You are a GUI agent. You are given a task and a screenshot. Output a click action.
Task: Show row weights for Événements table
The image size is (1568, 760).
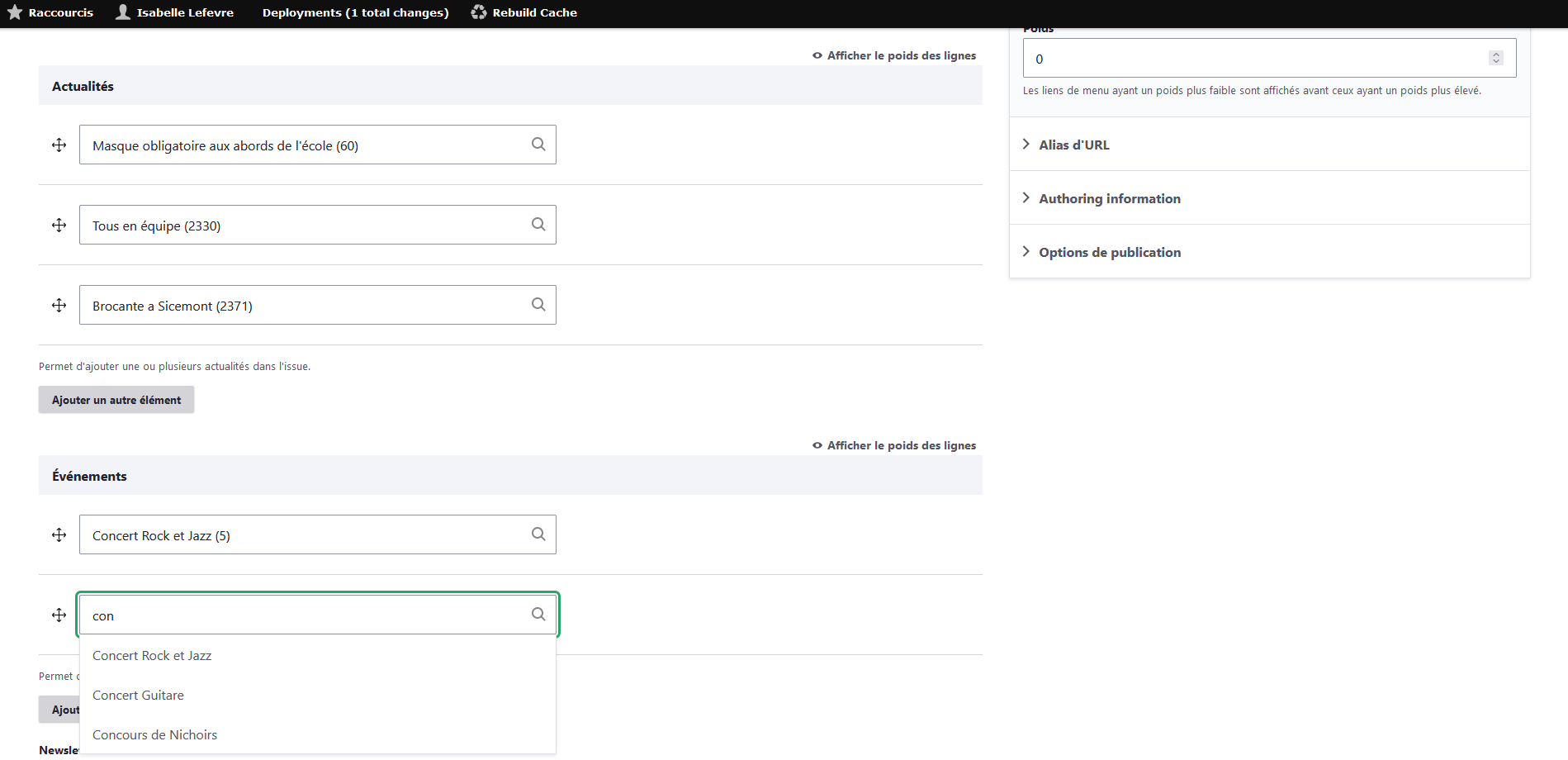[894, 445]
